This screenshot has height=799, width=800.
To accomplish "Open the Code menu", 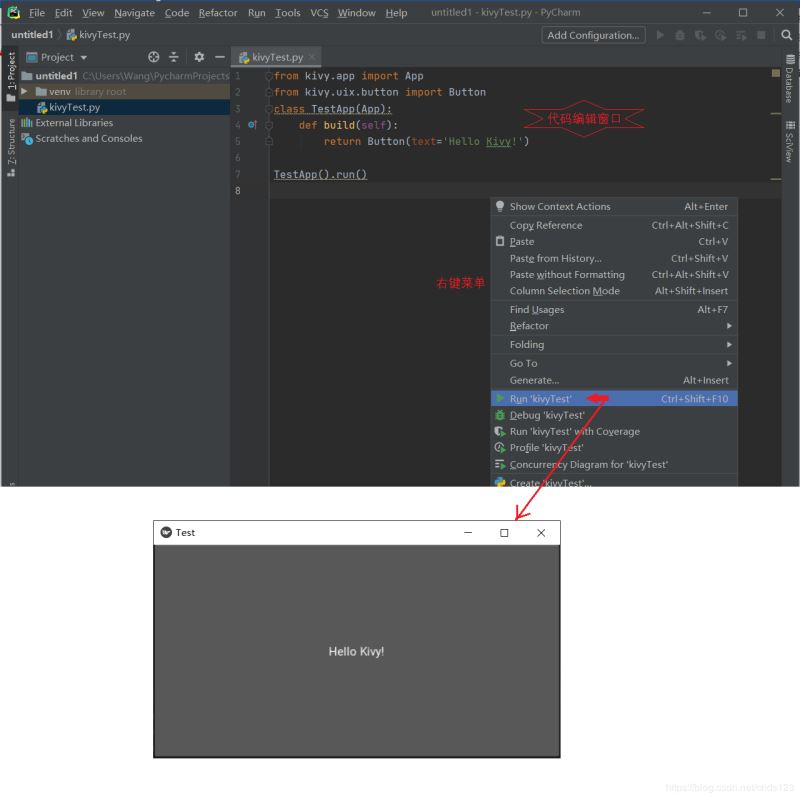I will pos(177,13).
